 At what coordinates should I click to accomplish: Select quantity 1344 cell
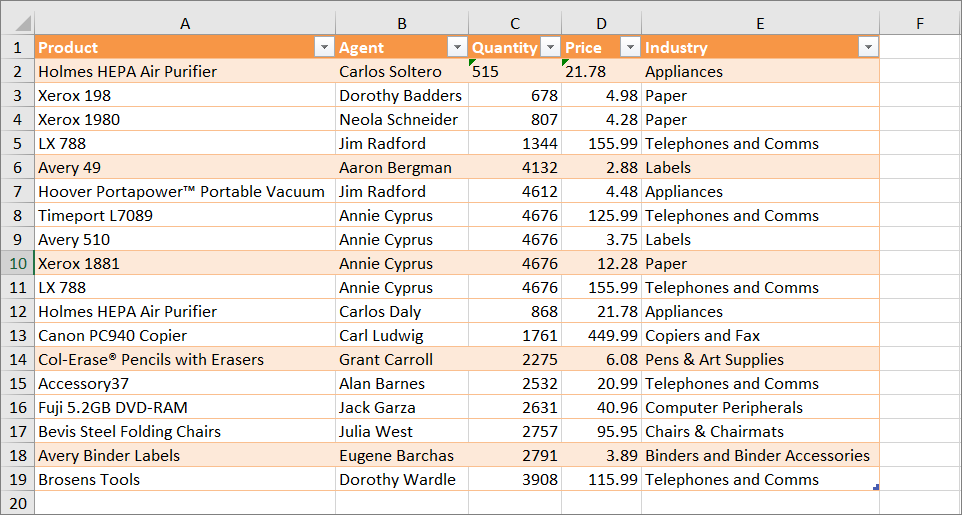(x=515, y=143)
